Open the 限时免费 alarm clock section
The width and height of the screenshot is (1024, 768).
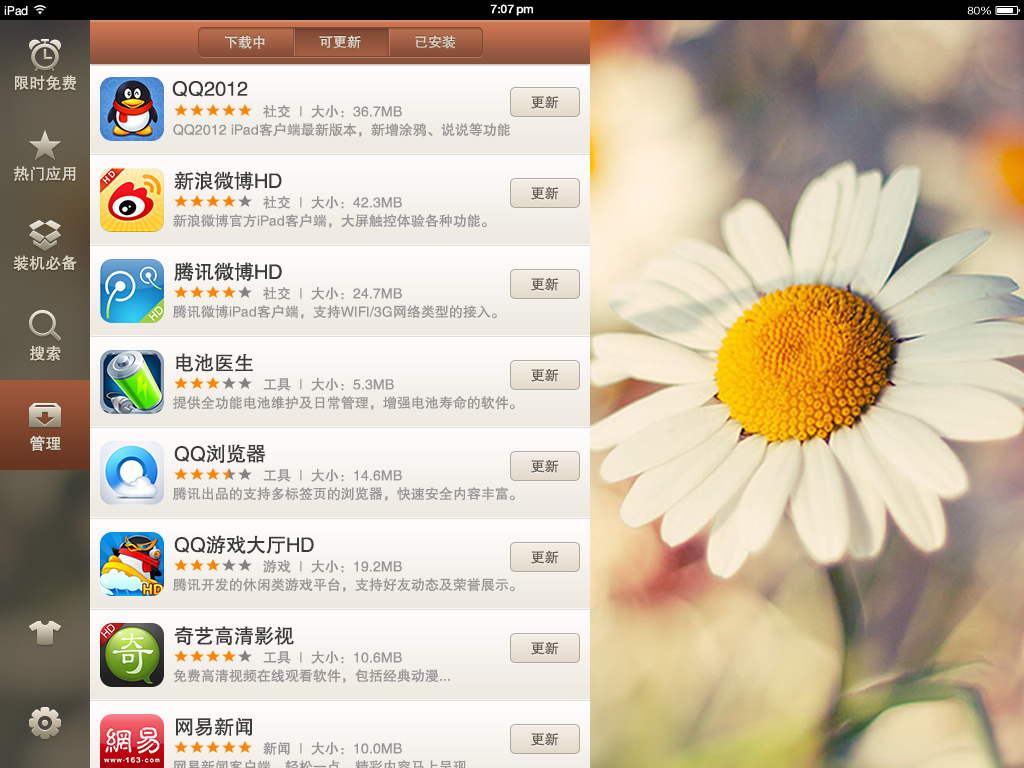(x=44, y=65)
